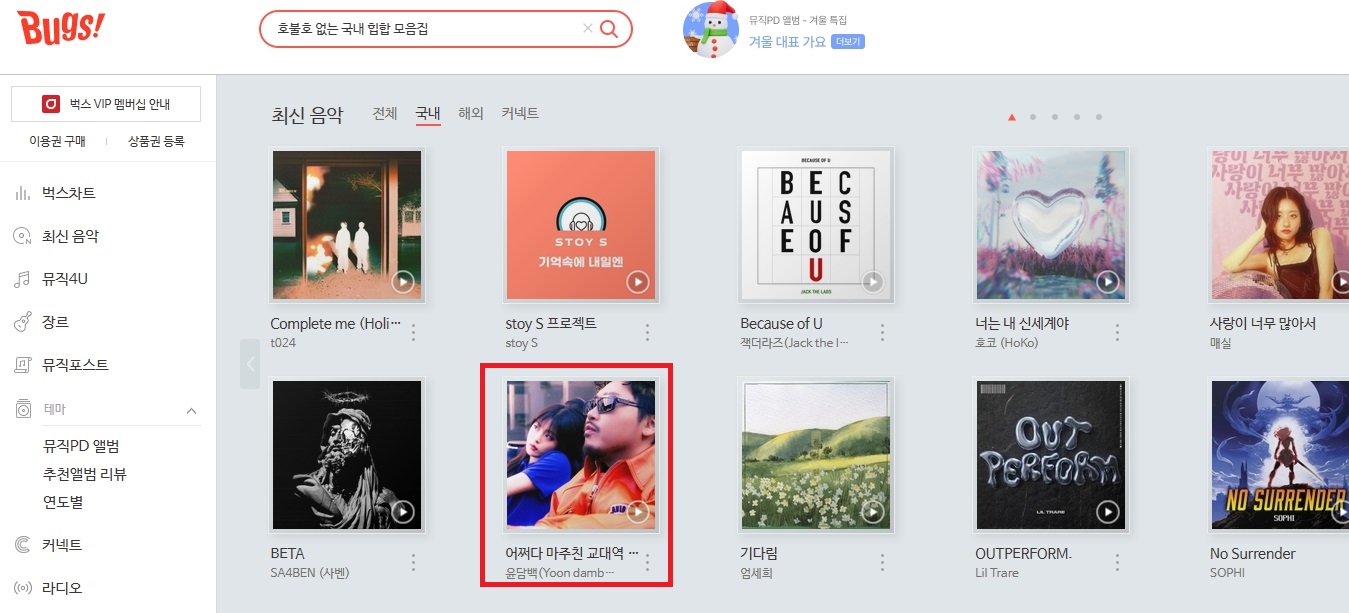This screenshot has height=613, width=1349.
Task: Open artist 매실 link
Action: tap(1221, 343)
